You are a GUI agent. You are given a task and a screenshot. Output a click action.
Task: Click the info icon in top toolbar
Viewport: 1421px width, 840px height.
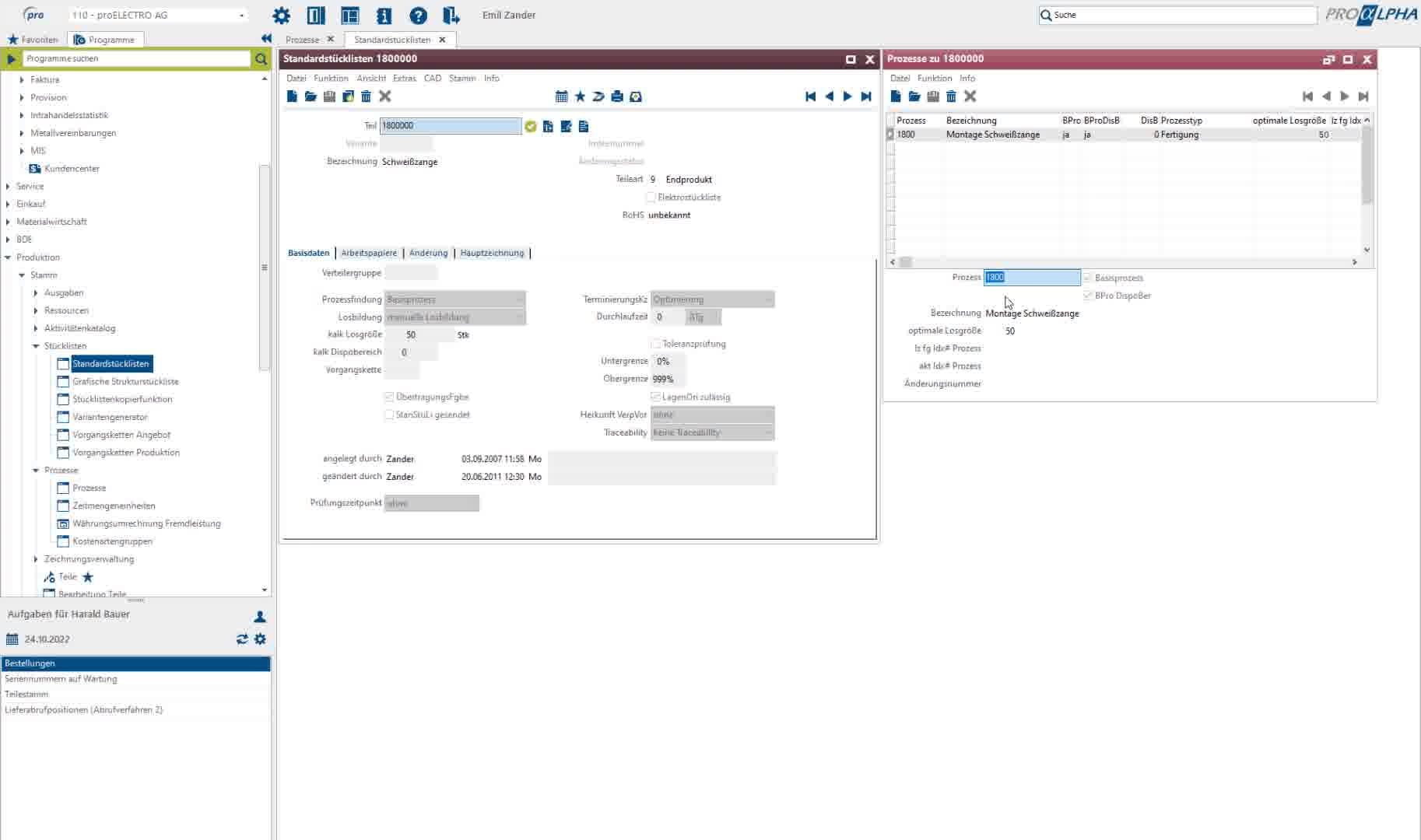click(384, 15)
